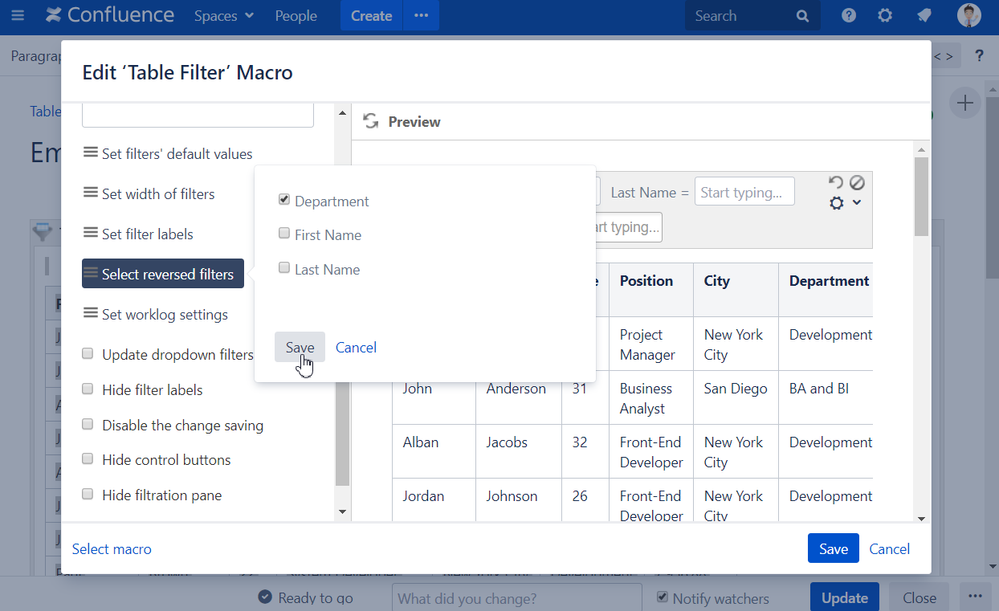999x611 pixels.
Task: Open Set filters' default values
Action: 168,154
